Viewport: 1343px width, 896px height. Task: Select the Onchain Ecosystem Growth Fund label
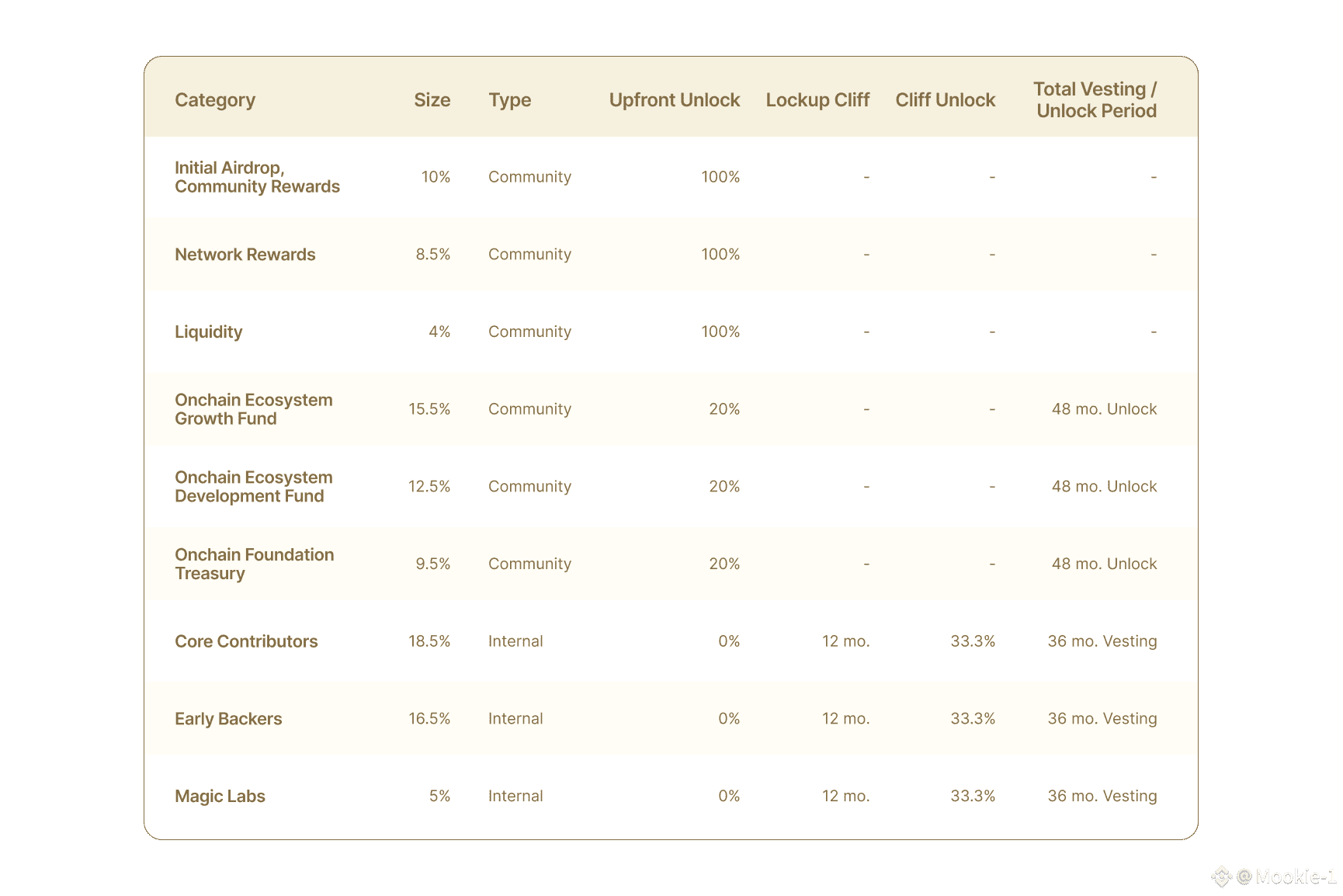254,409
